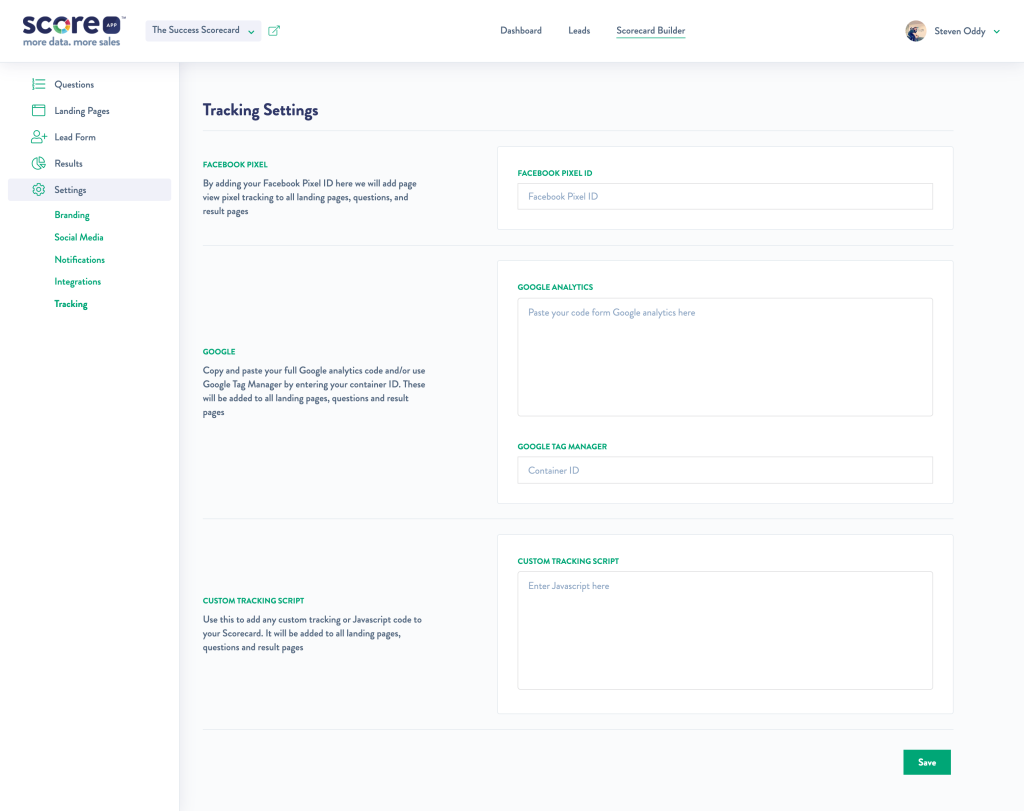This screenshot has width=1024, height=811.
Task: Open the Social Media settings link
Action: [x=78, y=237]
